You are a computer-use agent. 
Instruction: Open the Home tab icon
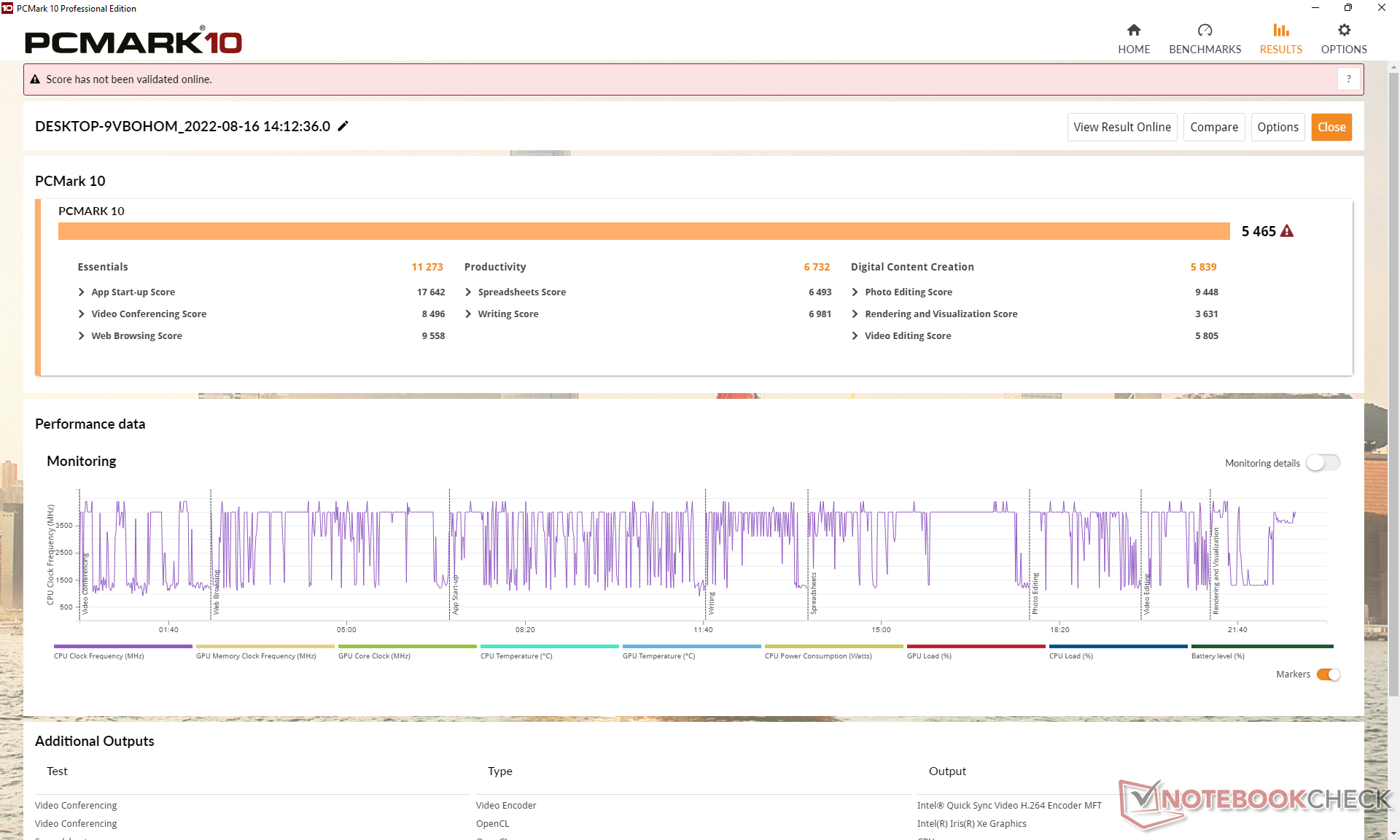[1133, 30]
